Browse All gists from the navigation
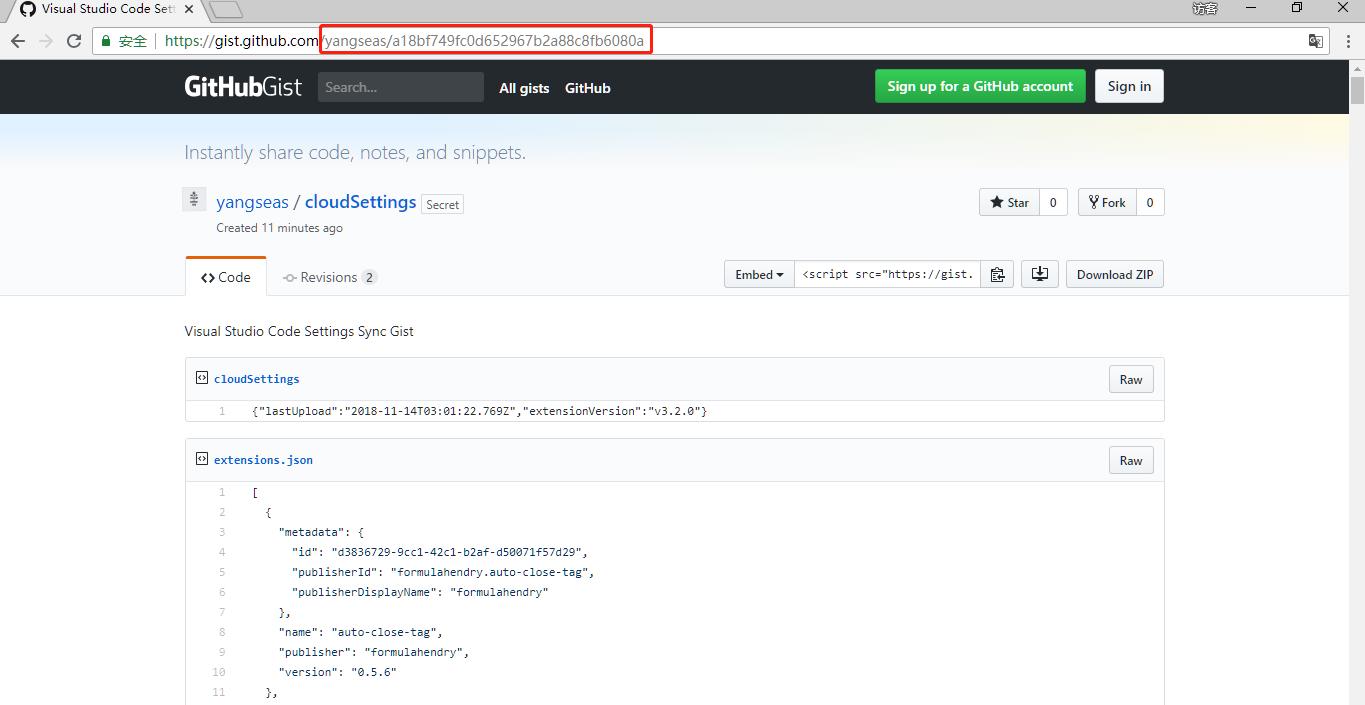The image size is (1365, 705). (524, 88)
